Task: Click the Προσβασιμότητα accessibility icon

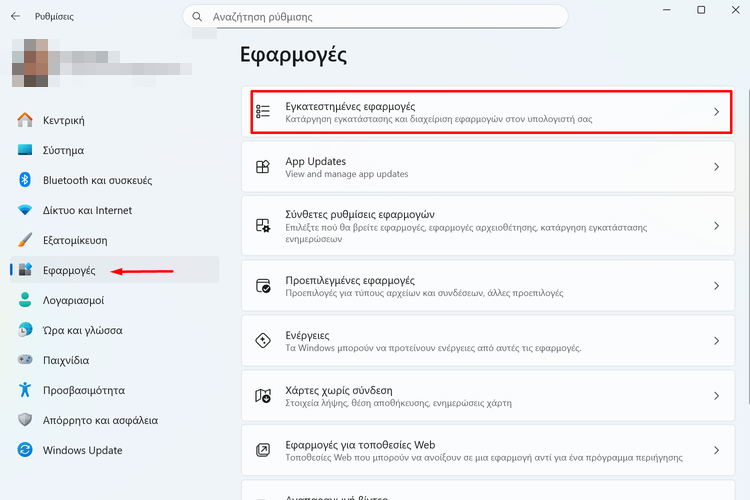Action: coord(26,390)
